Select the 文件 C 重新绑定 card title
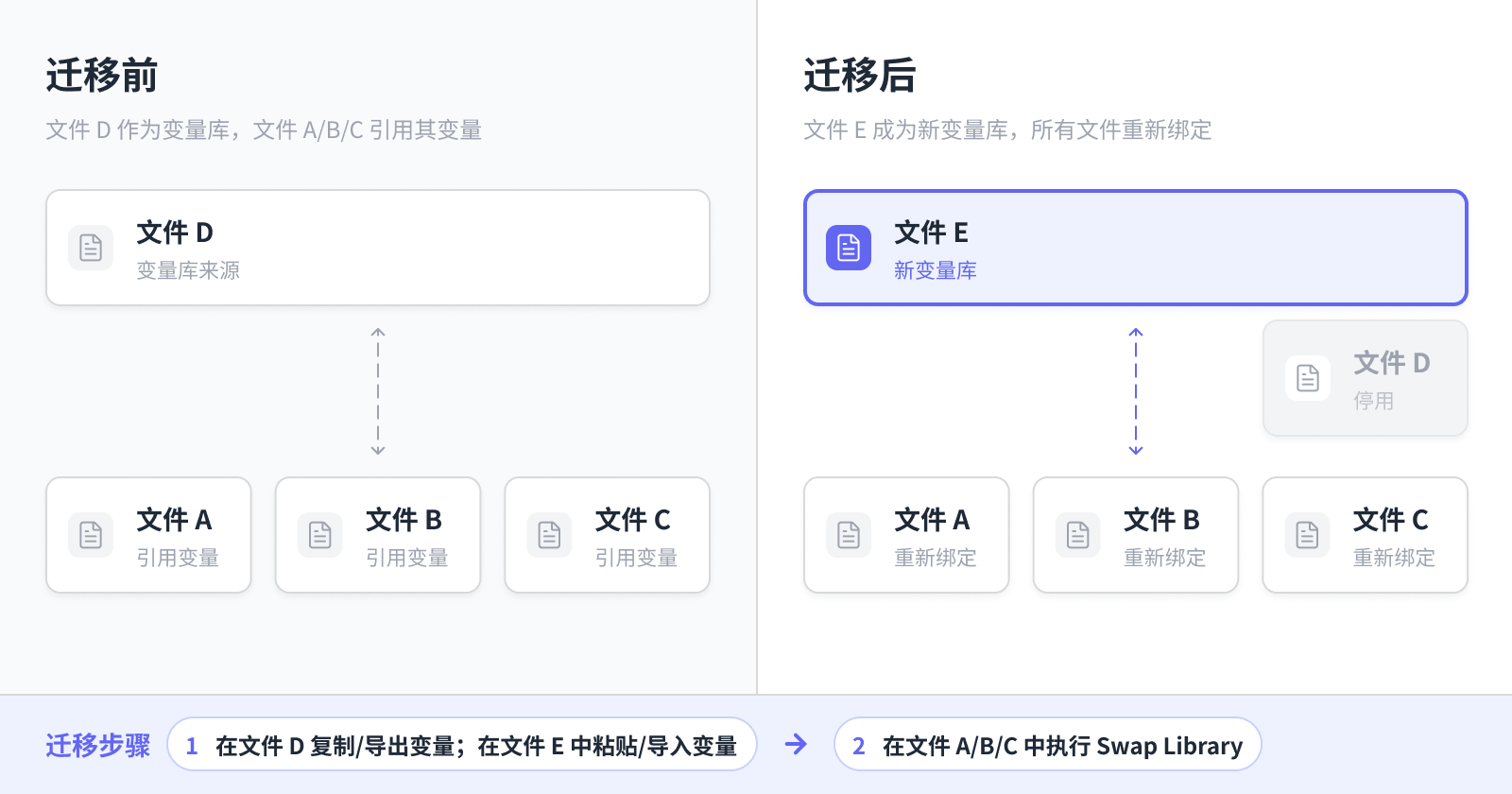The height and width of the screenshot is (794, 1512). [1390, 520]
